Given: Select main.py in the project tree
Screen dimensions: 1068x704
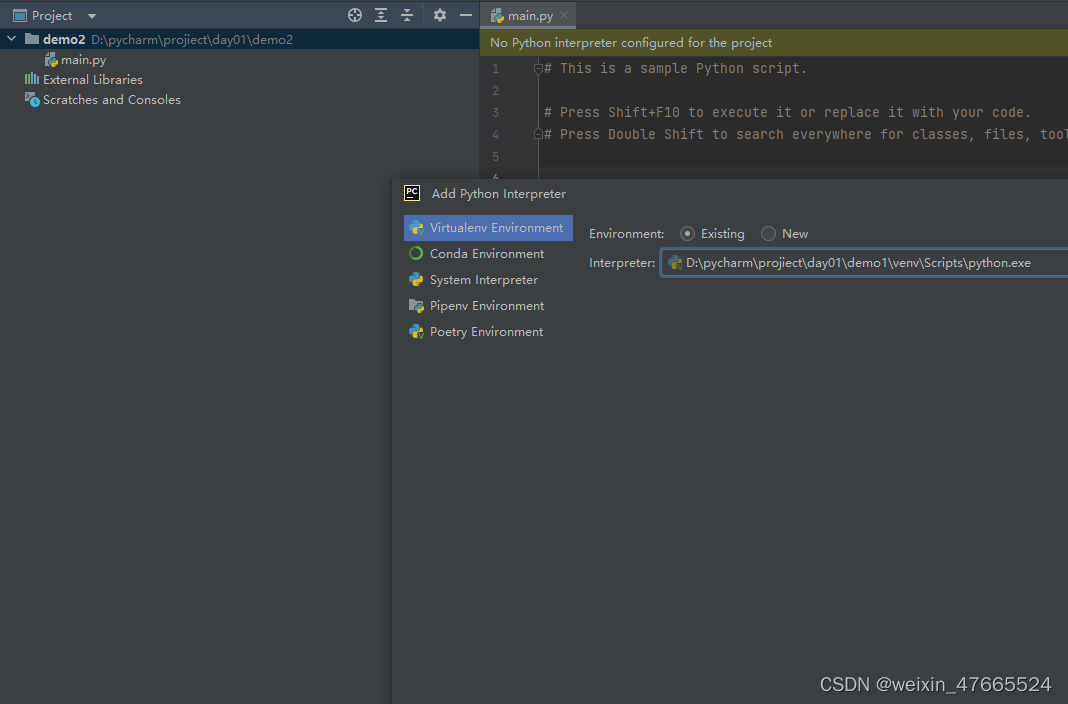Looking at the screenshot, I should click(76, 60).
